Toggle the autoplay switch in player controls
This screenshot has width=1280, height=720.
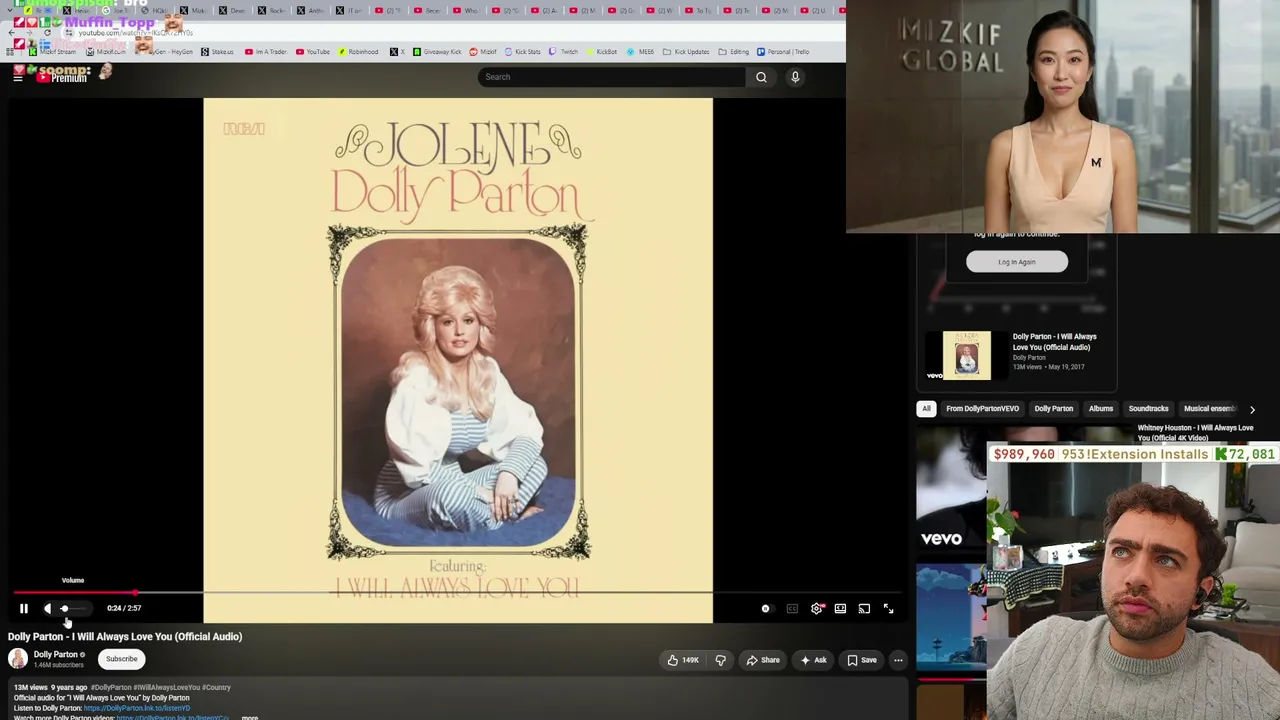tap(766, 608)
